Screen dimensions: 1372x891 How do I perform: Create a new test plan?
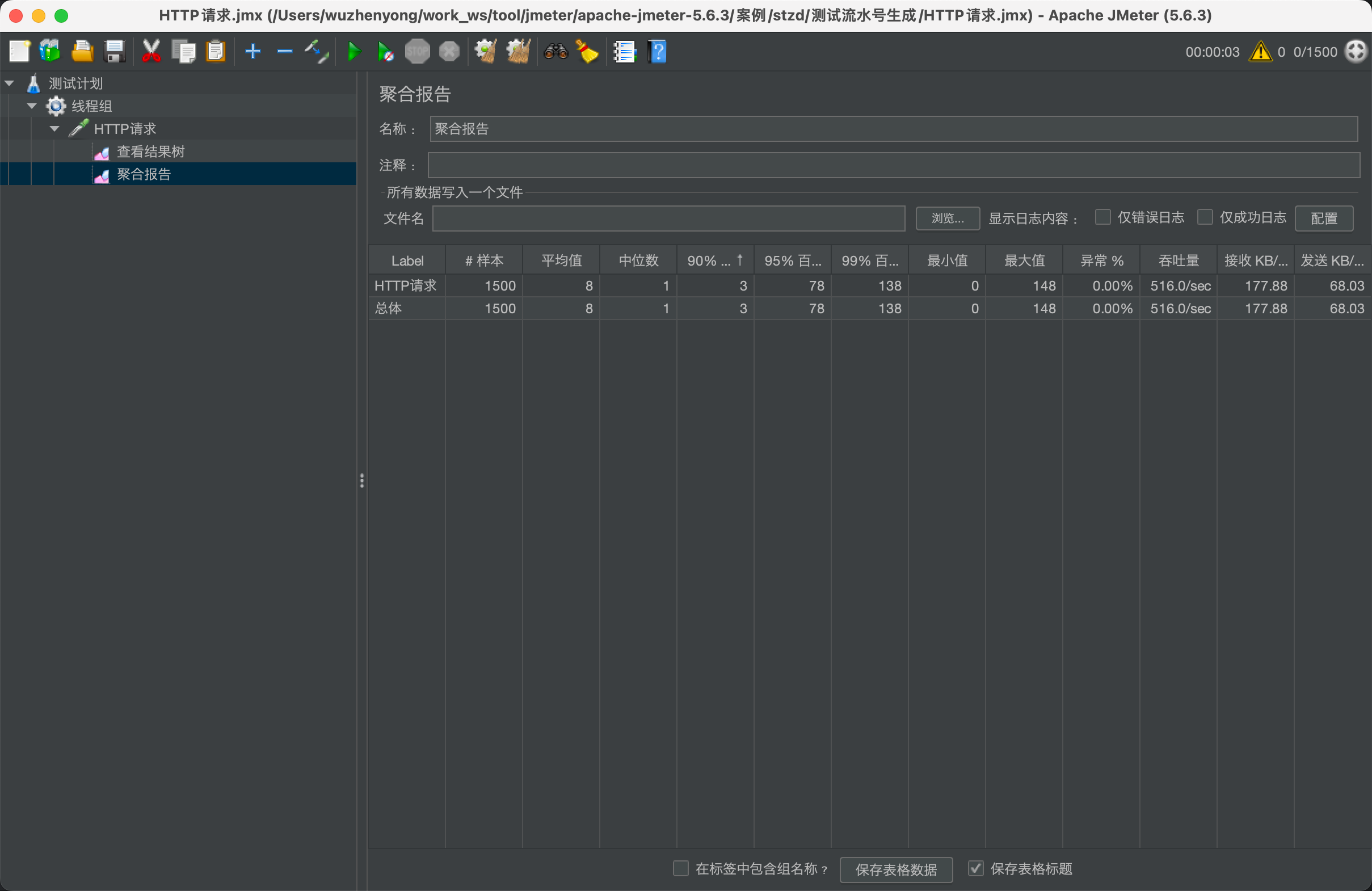coord(20,51)
